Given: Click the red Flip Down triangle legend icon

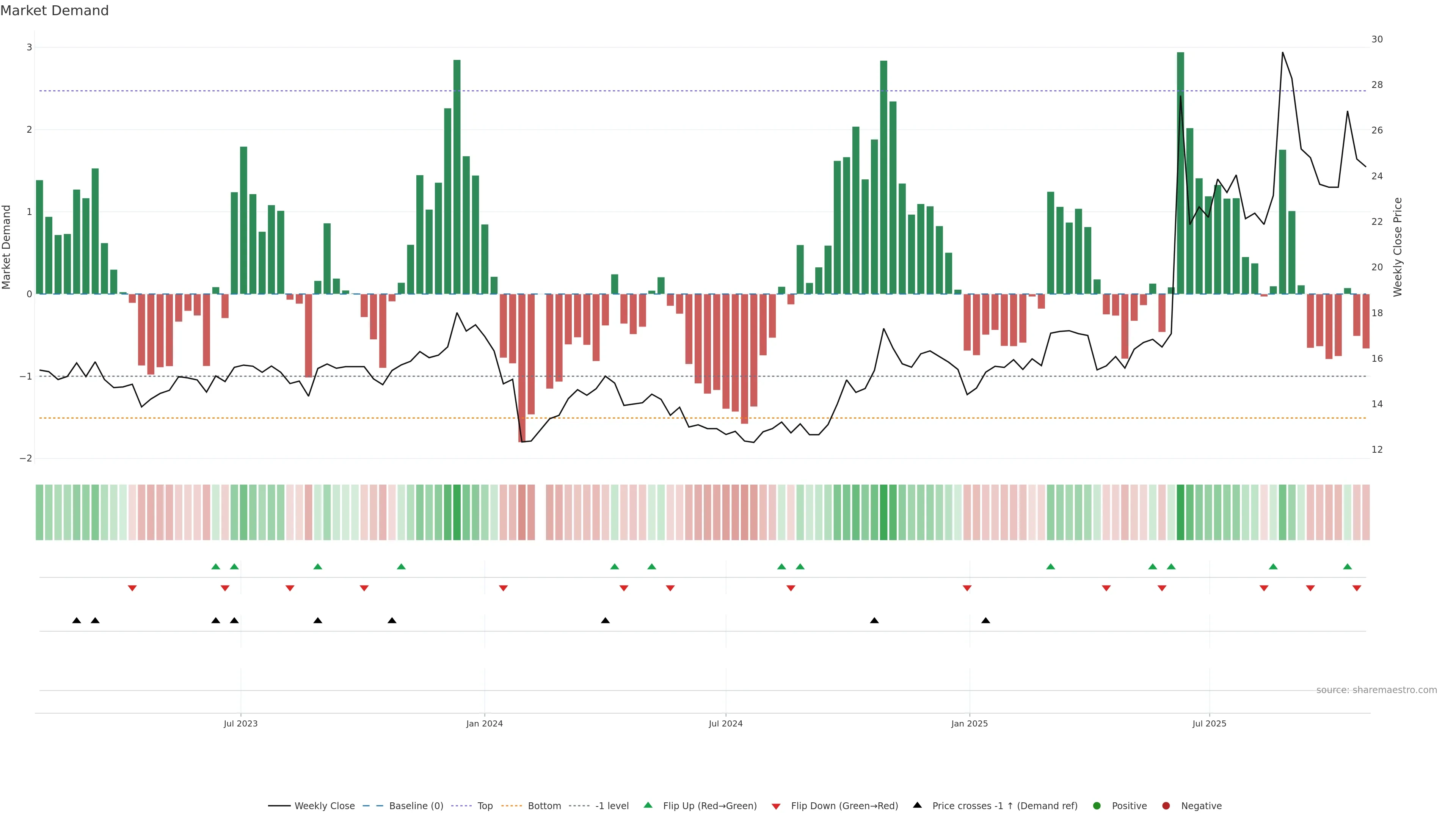Looking at the screenshot, I should click(776, 806).
